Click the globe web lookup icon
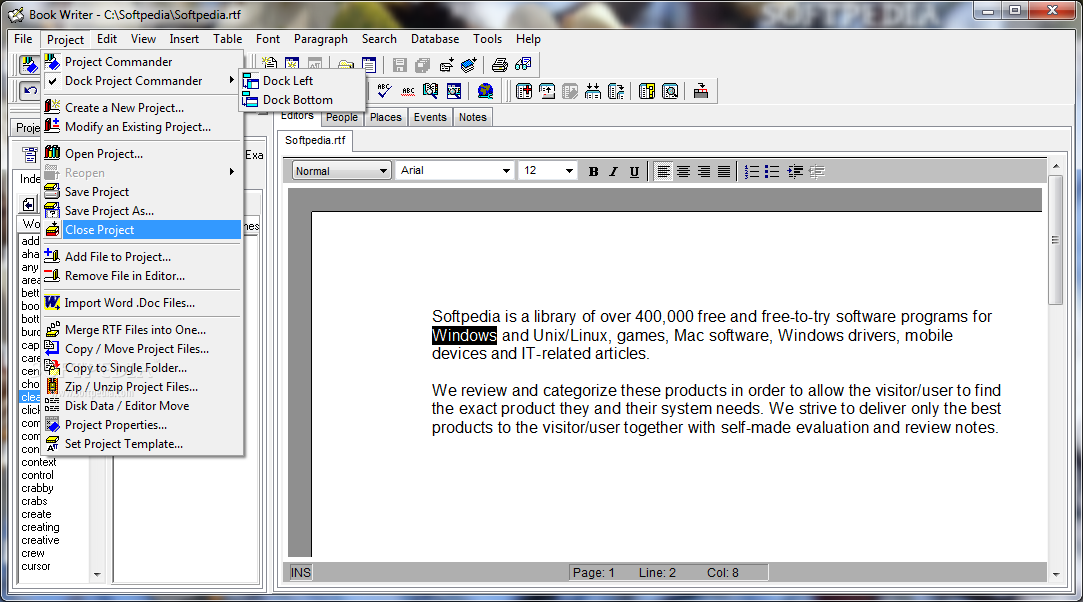The height and width of the screenshot is (602, 1083). (x=486, y=91)
